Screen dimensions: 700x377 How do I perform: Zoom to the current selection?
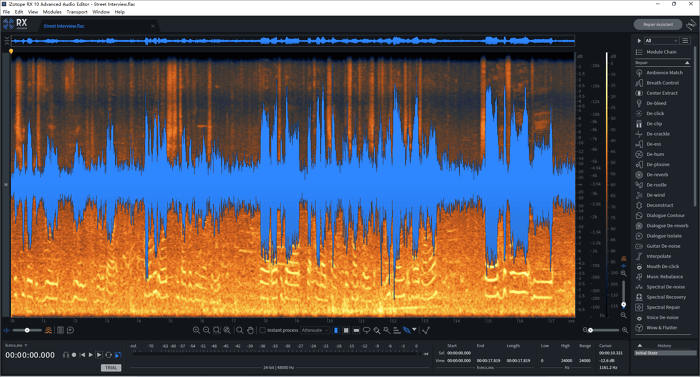point(217,330)
